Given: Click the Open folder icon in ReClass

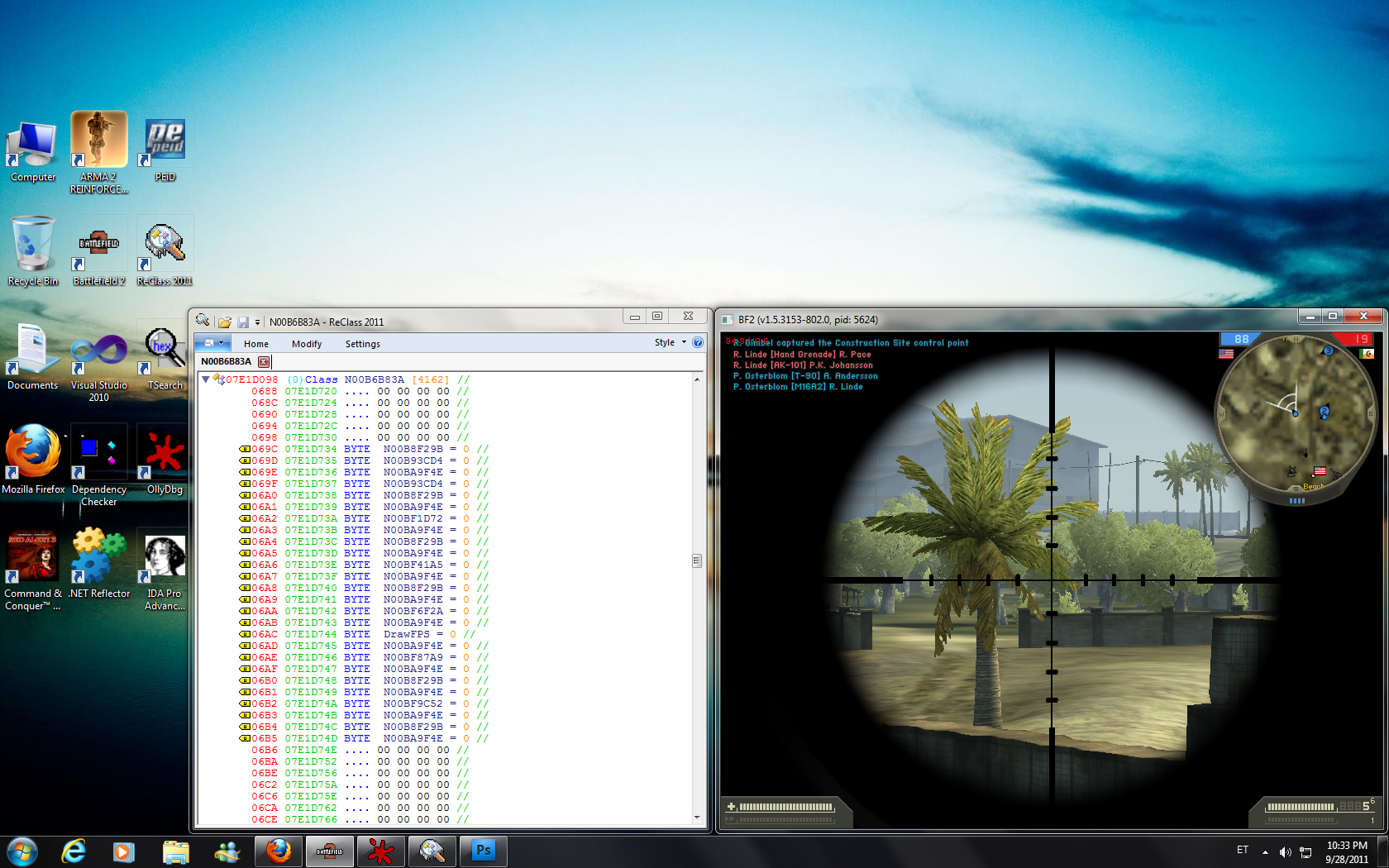Looking at the screenshot, I should tap(224, 322).
